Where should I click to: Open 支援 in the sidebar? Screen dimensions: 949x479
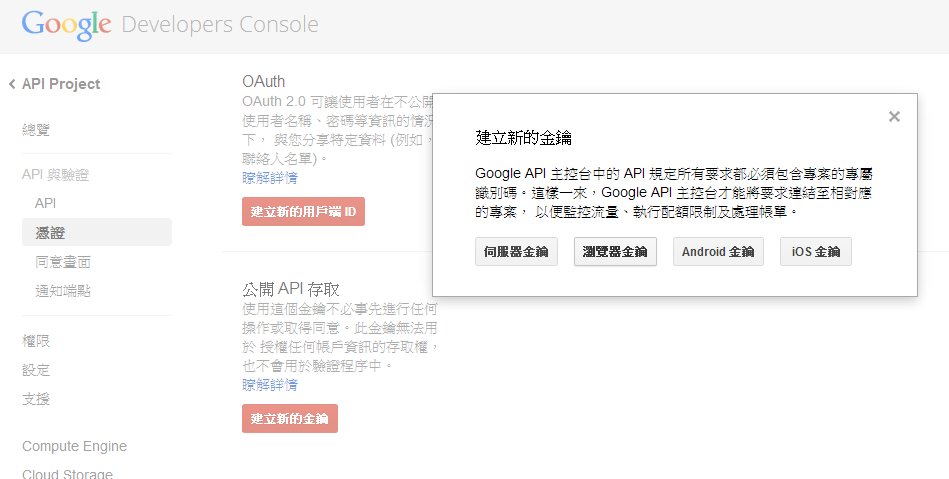pos(36,399)
